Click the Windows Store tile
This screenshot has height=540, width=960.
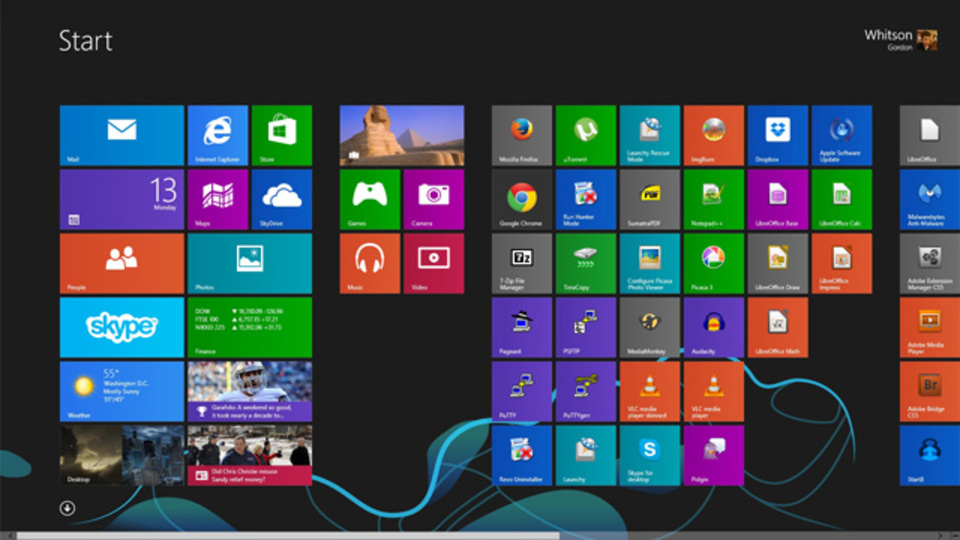pos(281,135)
